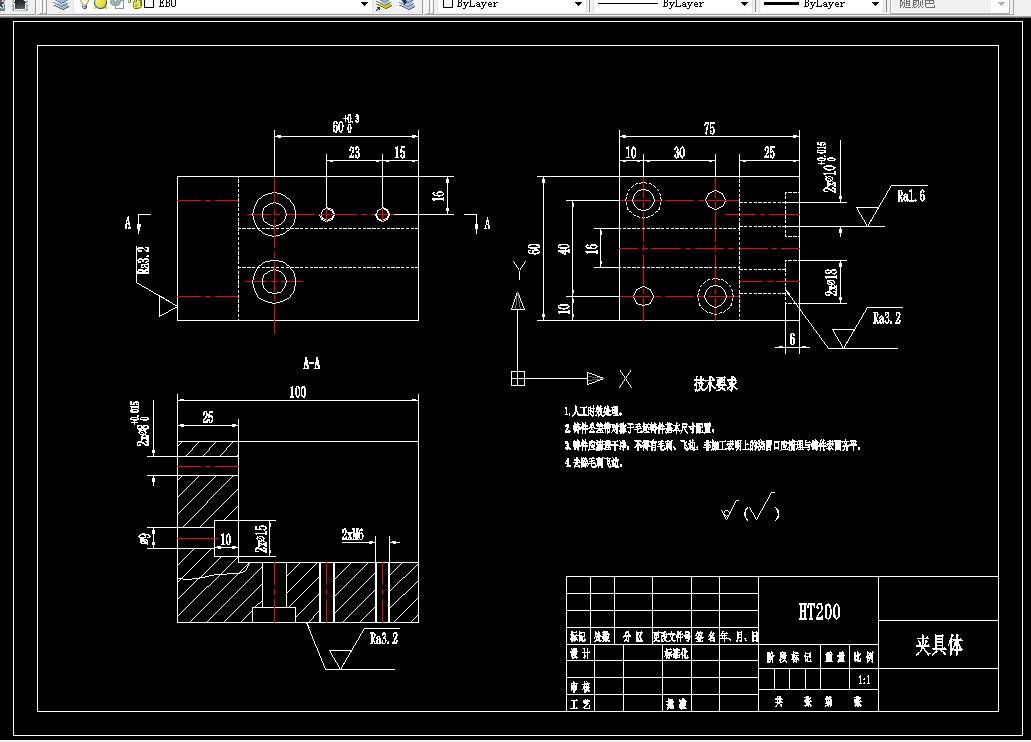Select the 2xM6 thread callout
1031x742 pixels.
[x=352, y=534]
